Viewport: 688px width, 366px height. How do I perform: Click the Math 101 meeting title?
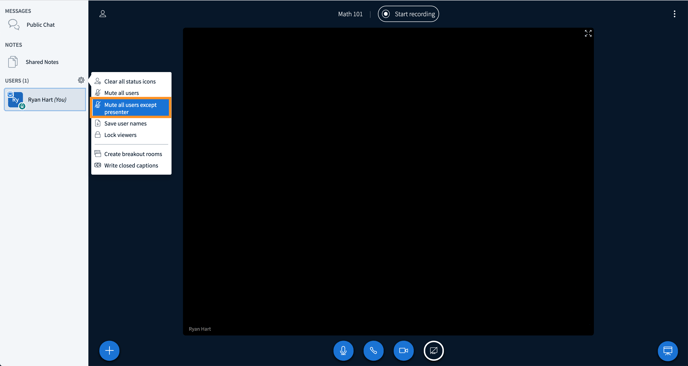click(x=350, y=14)
